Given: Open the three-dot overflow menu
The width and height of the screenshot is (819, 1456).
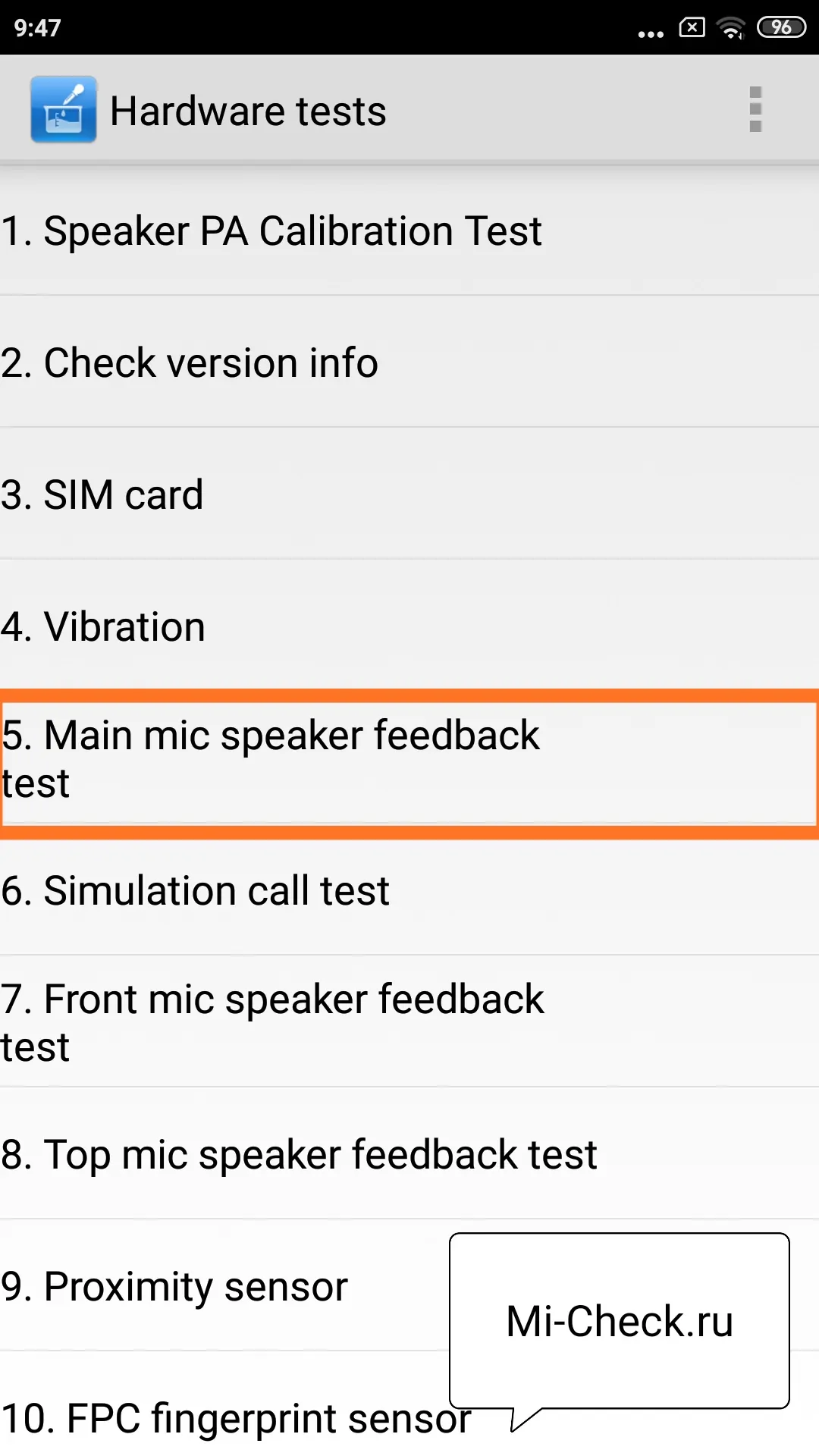Looking at the screenshot, I should pos(755,110).
